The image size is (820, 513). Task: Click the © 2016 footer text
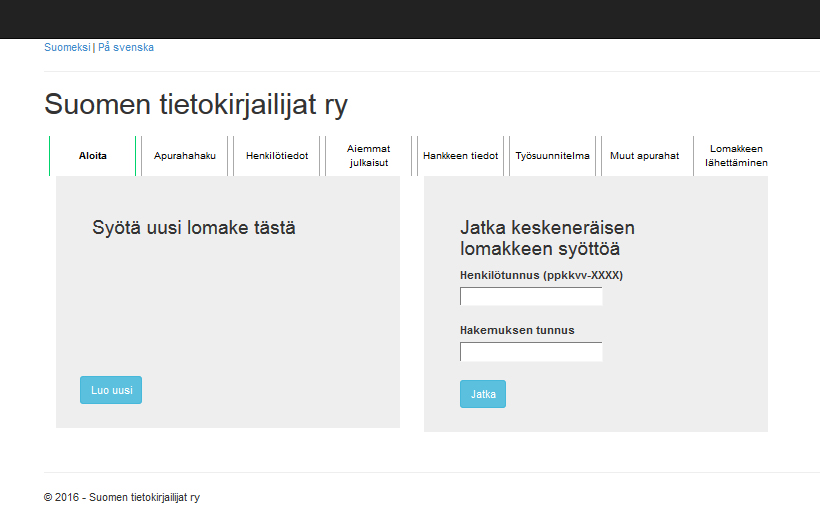[122, 497]
